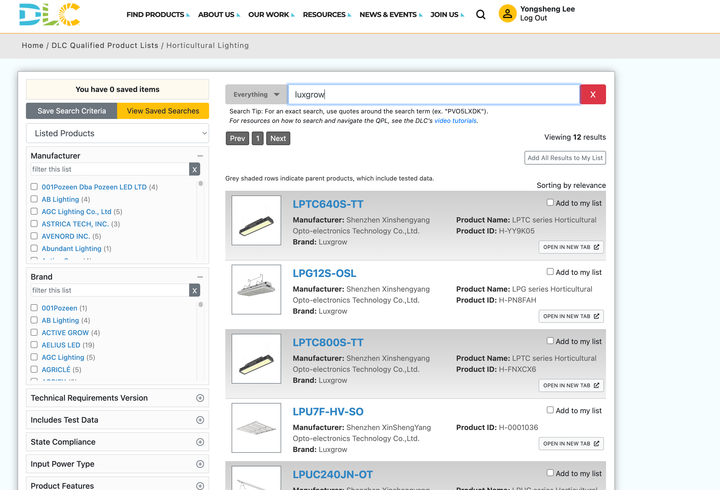Screen dimensions: 720x490
Task: Clear the Manufacturer filter with X
Action: point(195,169)
